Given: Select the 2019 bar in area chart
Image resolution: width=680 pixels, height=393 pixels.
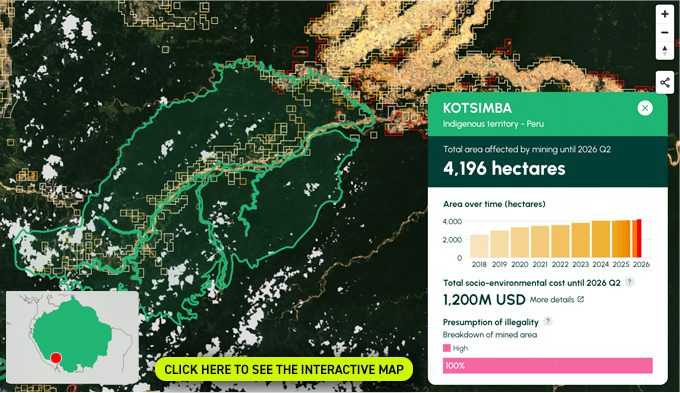Looking at the screenshot, I should tap(499, 244).
